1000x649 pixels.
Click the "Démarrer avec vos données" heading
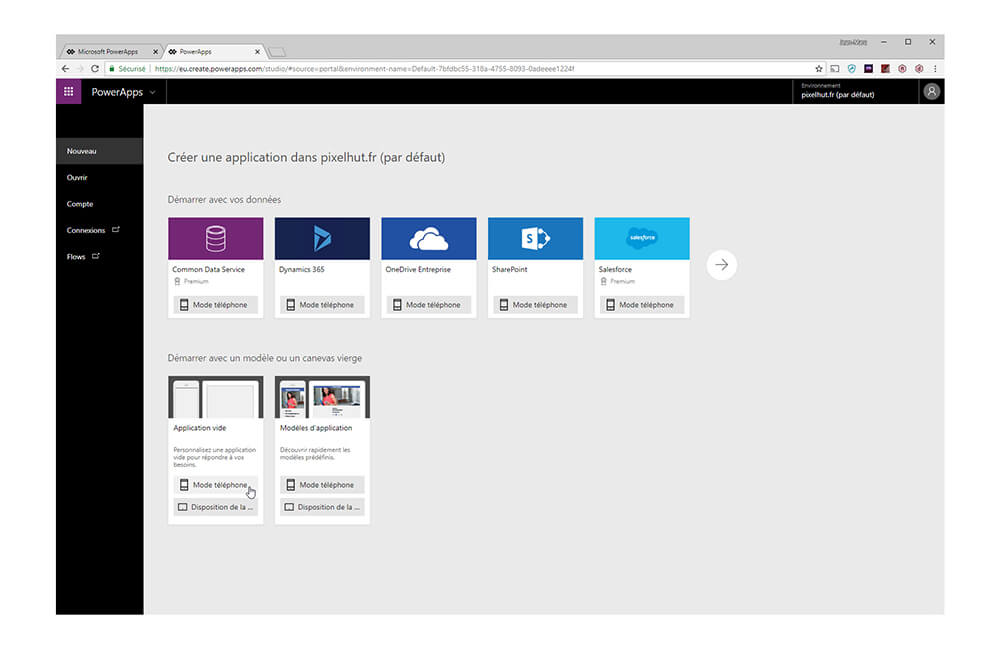224,200
